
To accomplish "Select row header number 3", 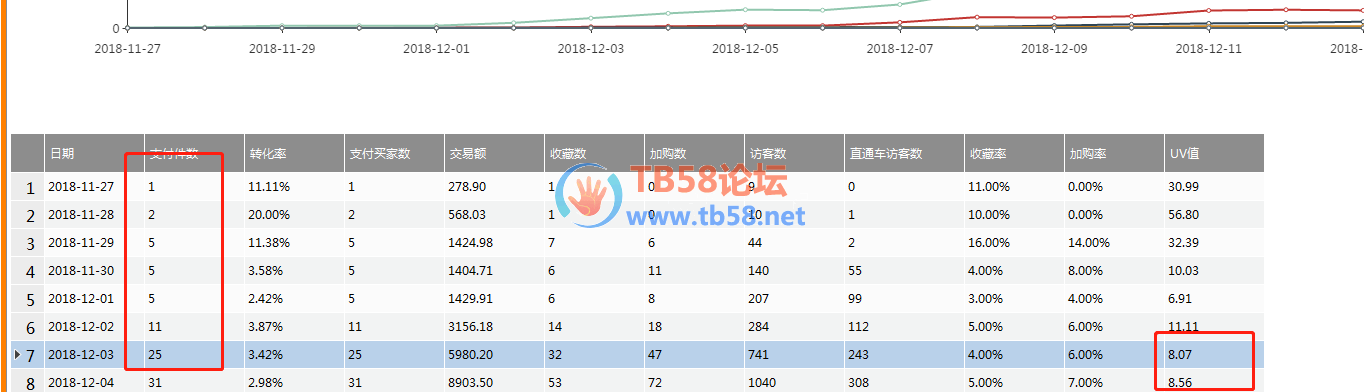I will coord(27,243).
